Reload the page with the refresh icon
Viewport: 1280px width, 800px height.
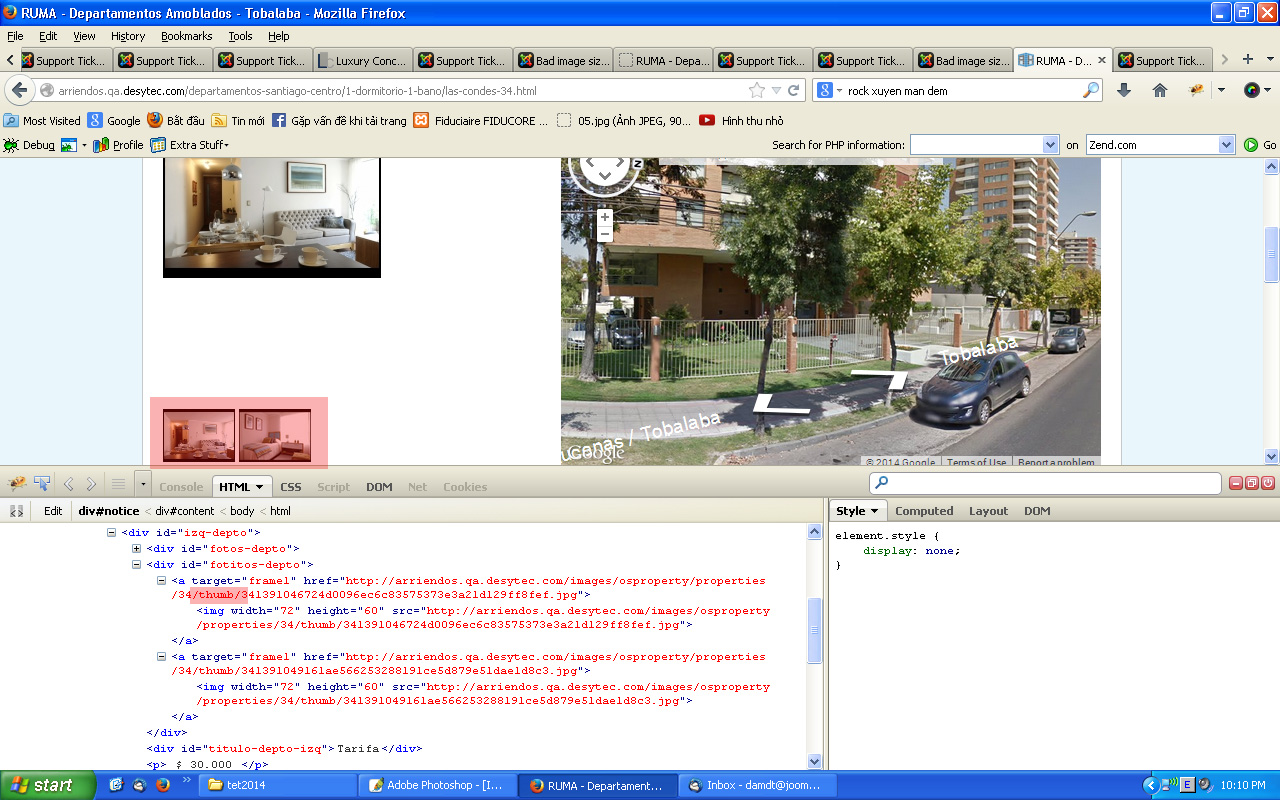coord(794,90)
